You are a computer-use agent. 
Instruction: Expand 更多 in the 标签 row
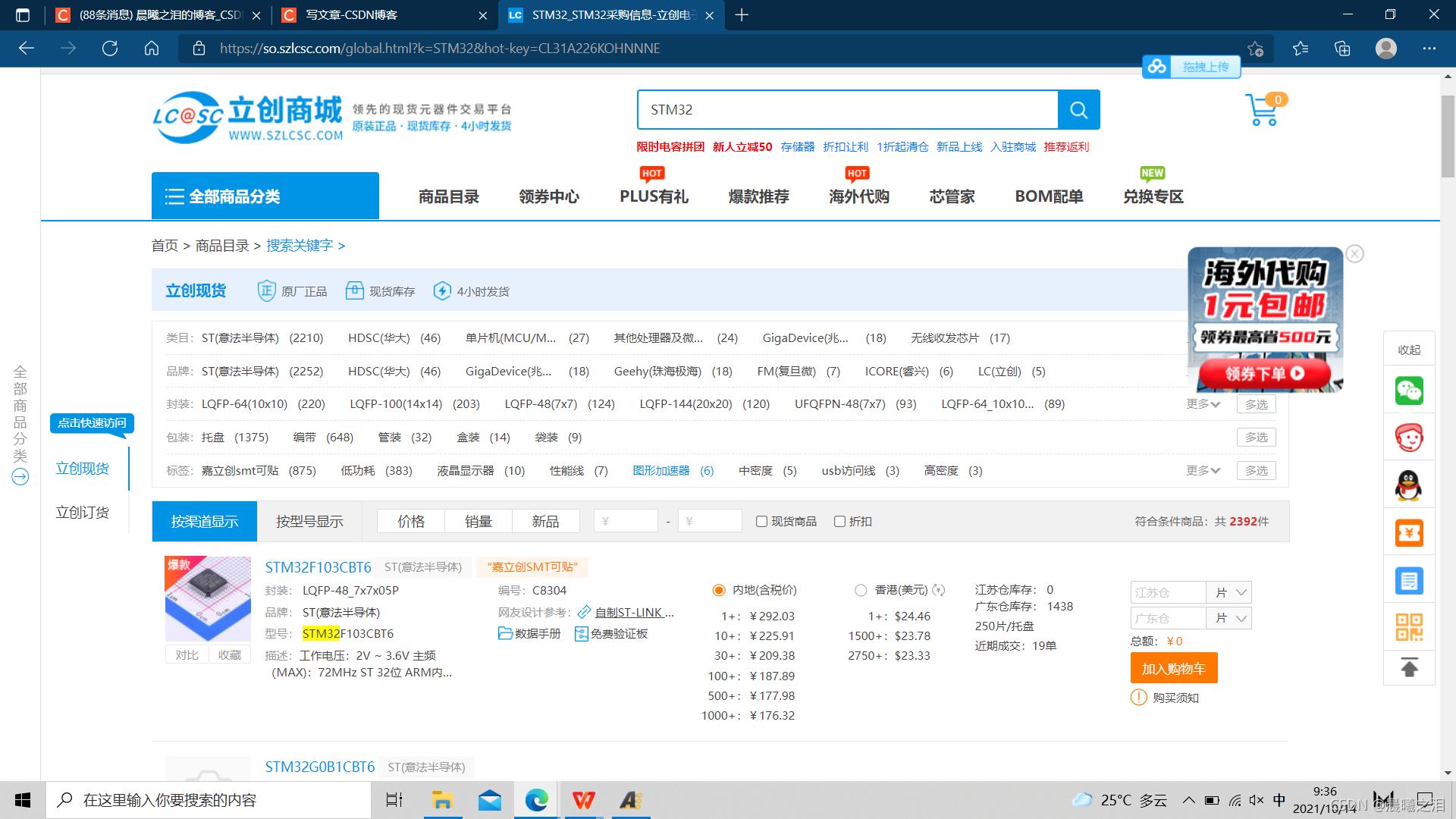tap(1203, 471)
